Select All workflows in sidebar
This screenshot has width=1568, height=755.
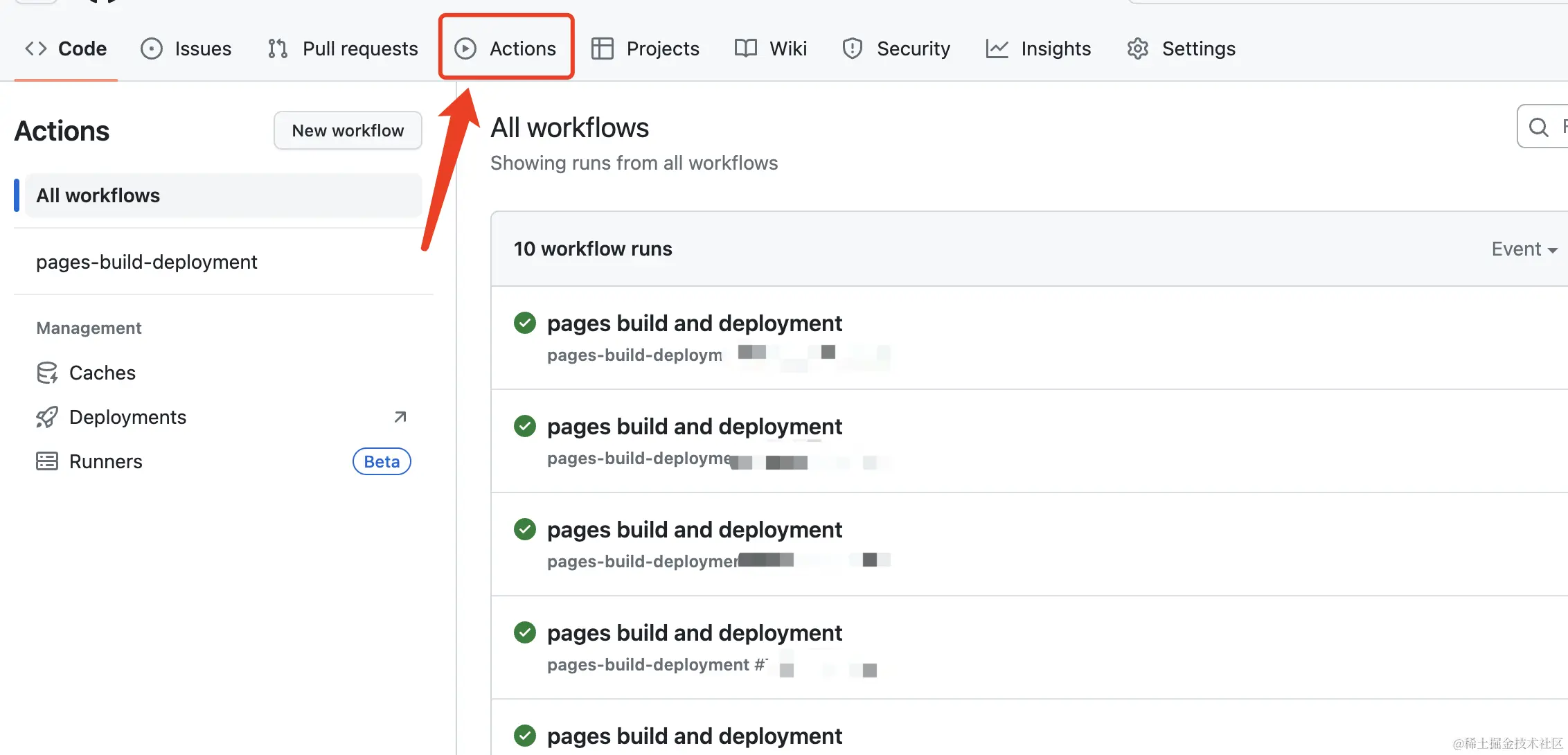pos(98,195)
